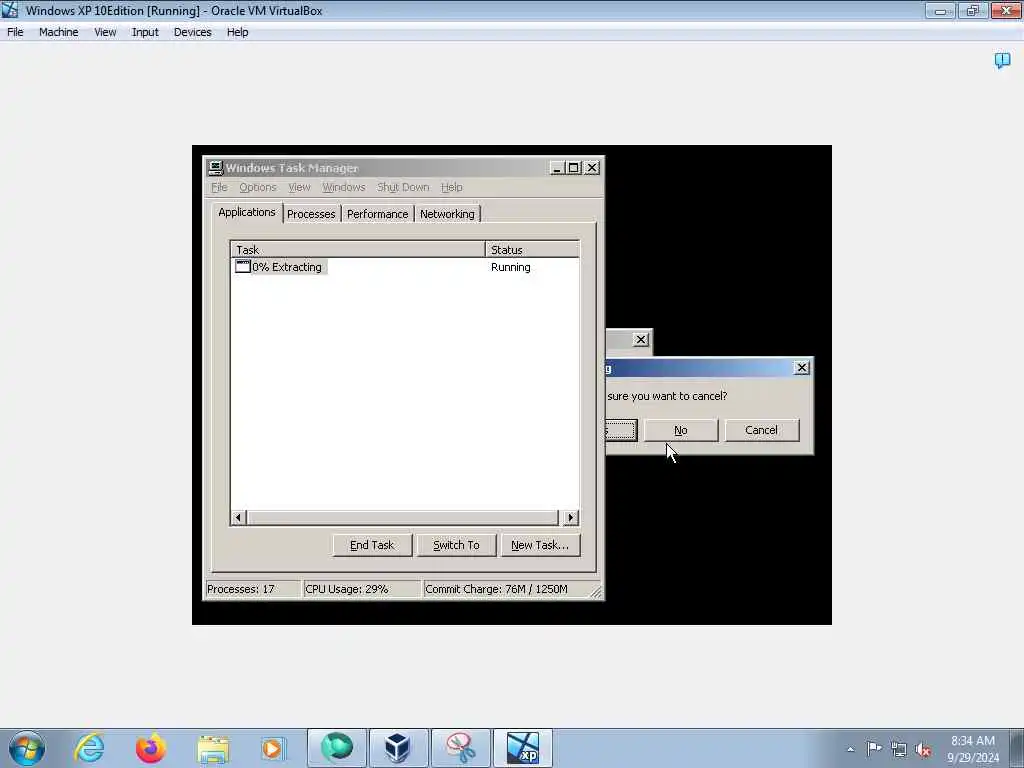Select the 0% Extracting task row
1024x768 pixels.
click(x=405, y=267)
